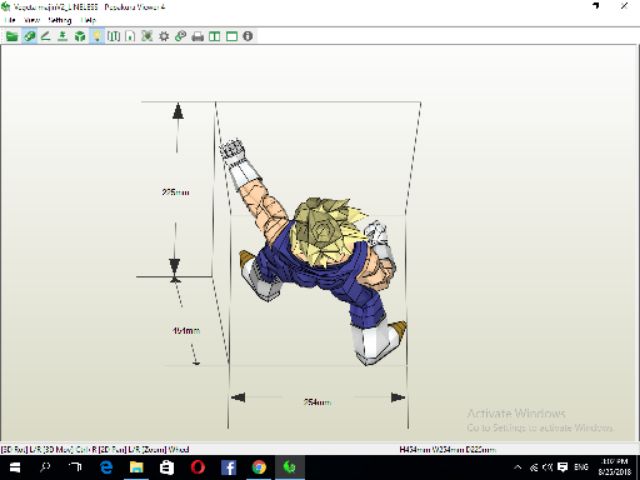Open the Action Center notification icon
This screenshot has width=640, height=480.
[563, 468]
